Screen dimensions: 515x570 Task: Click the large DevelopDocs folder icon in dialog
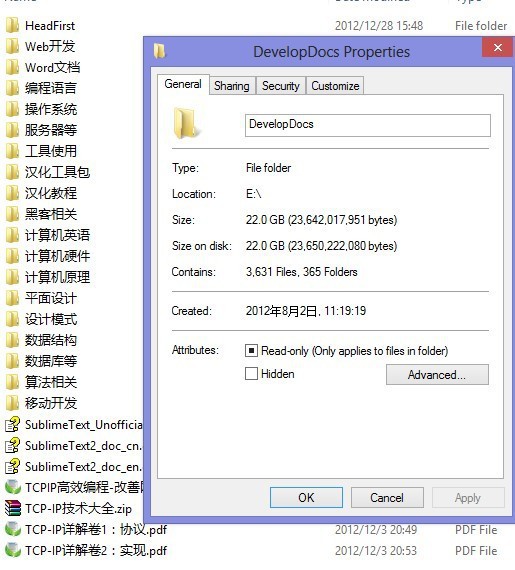186,124
